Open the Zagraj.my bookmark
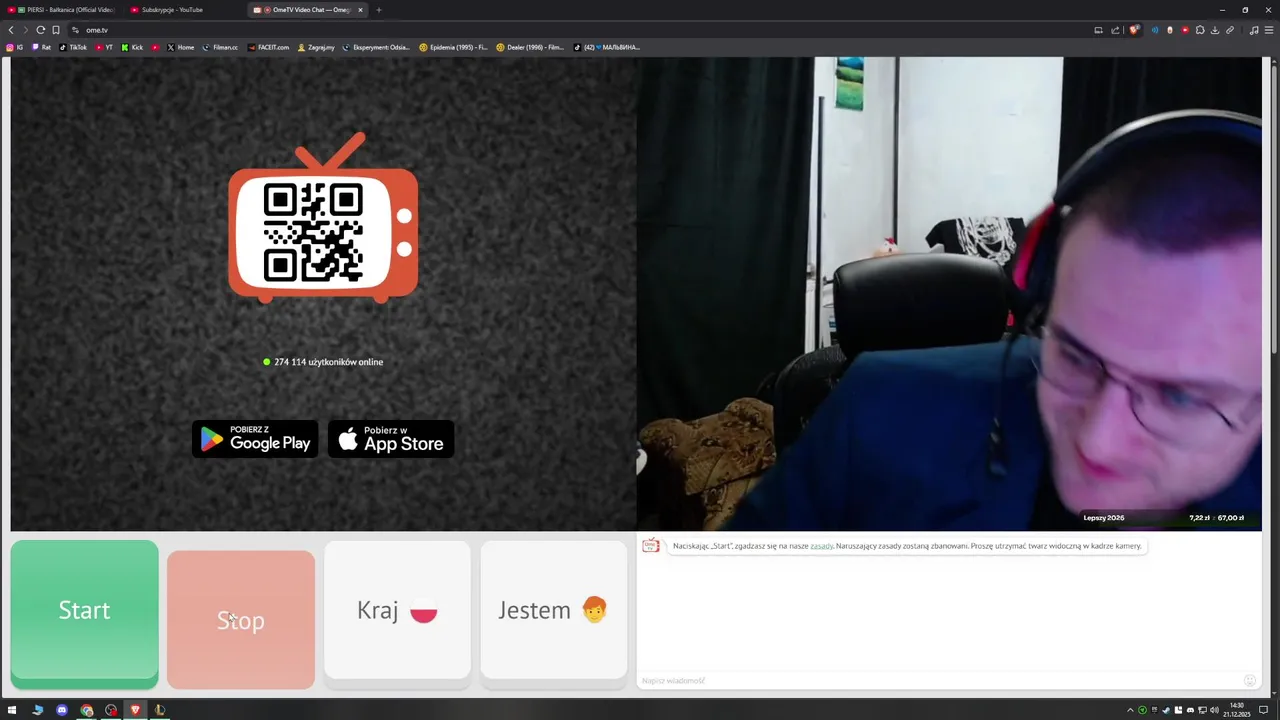Image resolution: width=1280 pixels, height=720 pixels. 316,47
